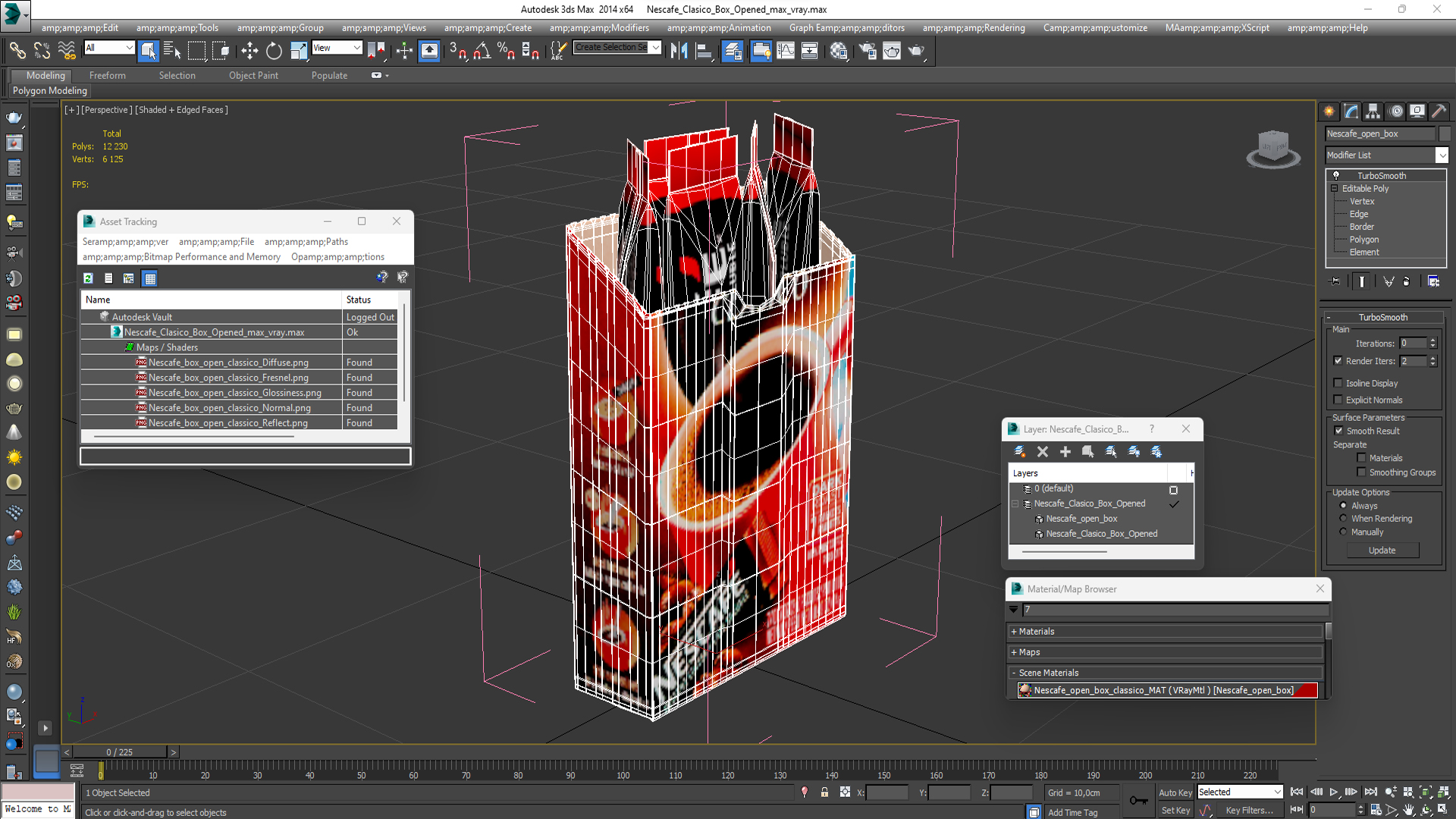This screenshot has height=819, width=1456.
Task: Toggle the Angle Snap tool
Action: (x=482, y=51)
